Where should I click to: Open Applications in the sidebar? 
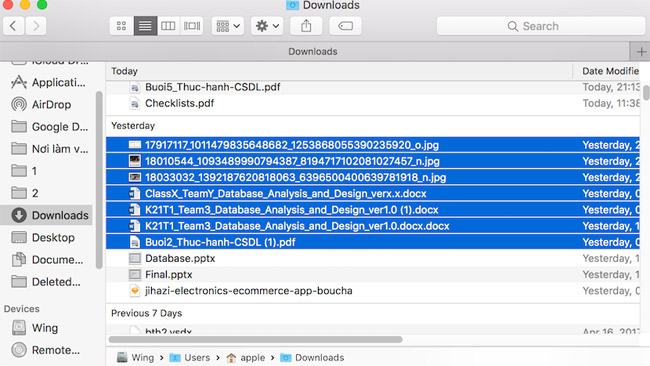(x=58, y=82)
